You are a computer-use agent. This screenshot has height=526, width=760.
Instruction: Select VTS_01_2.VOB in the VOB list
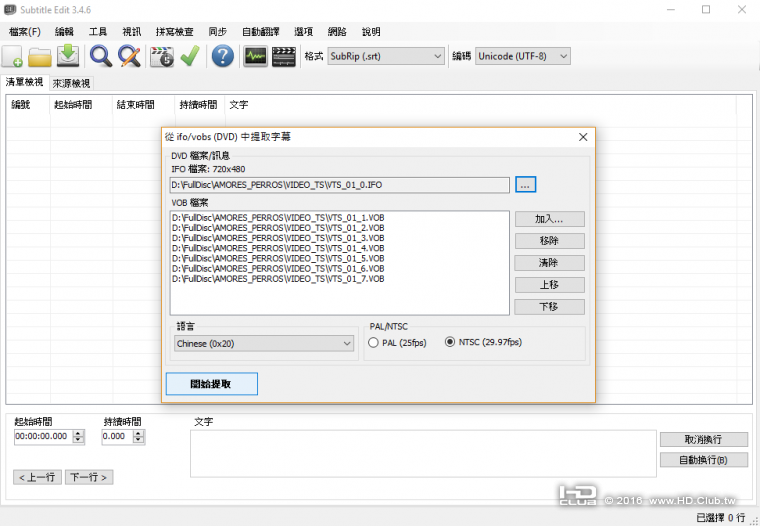(278, 228)
